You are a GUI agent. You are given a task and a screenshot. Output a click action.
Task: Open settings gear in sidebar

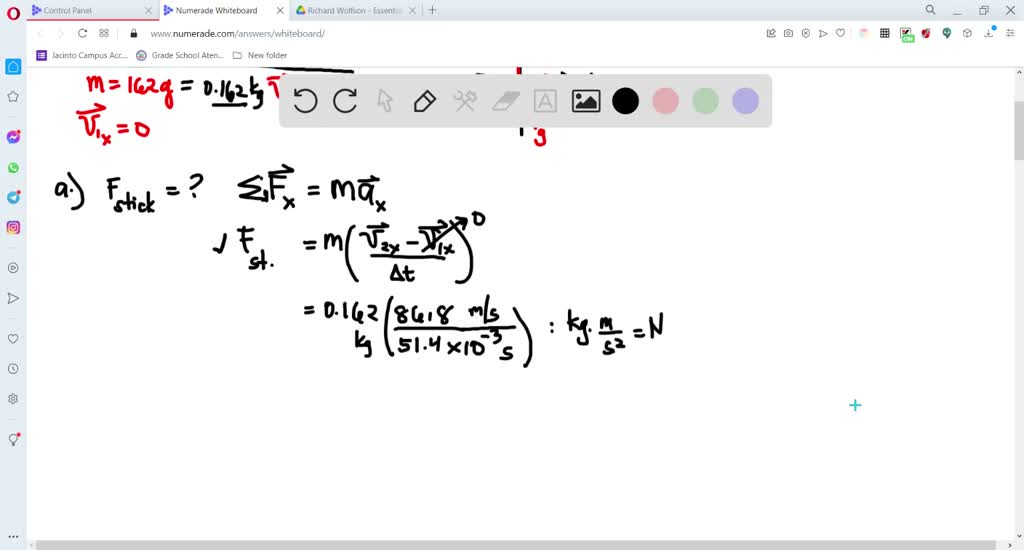tap(13, 399)
